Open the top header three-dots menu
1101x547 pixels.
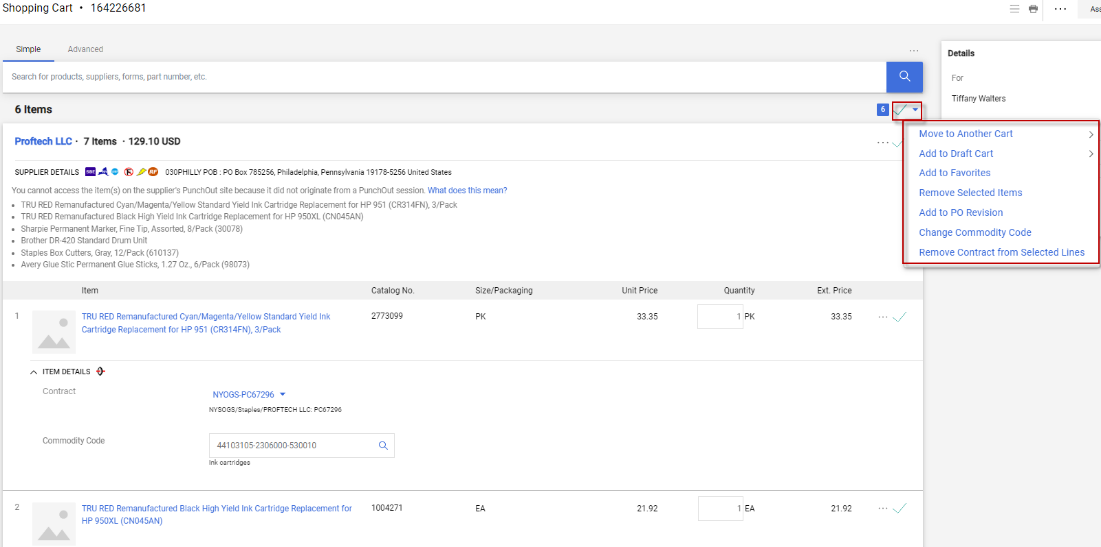pos(1060,9)
